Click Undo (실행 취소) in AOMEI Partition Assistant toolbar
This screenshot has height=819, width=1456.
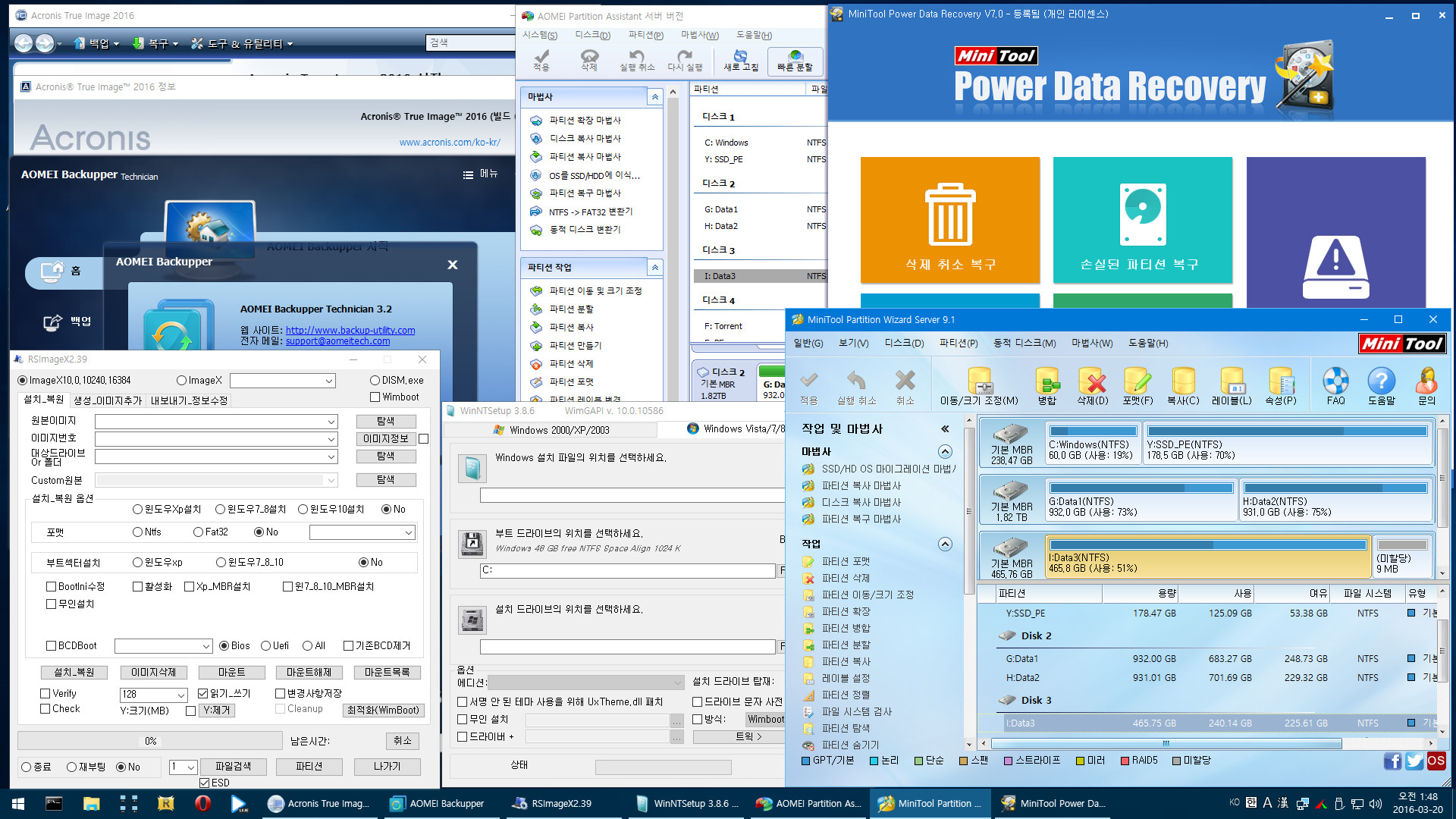pos(637,60)
